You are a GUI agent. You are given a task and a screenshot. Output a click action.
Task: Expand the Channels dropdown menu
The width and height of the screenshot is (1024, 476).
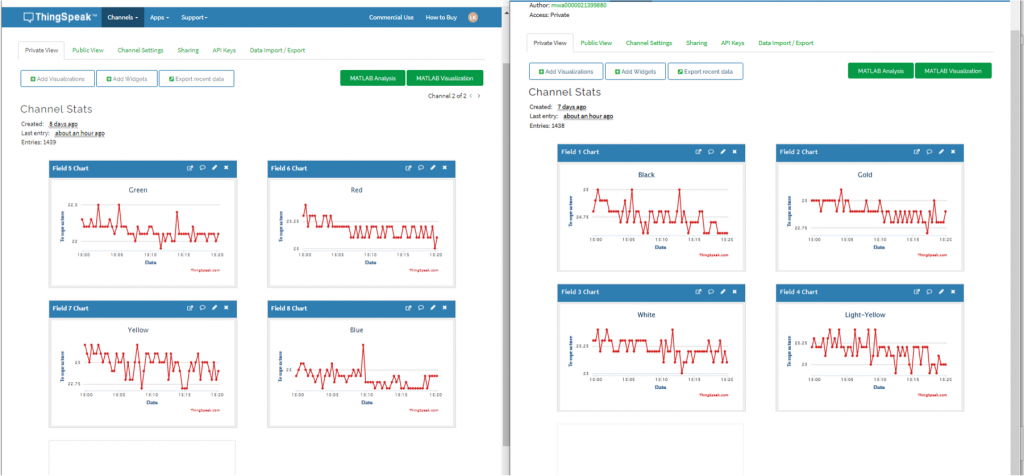click(123, 18)
